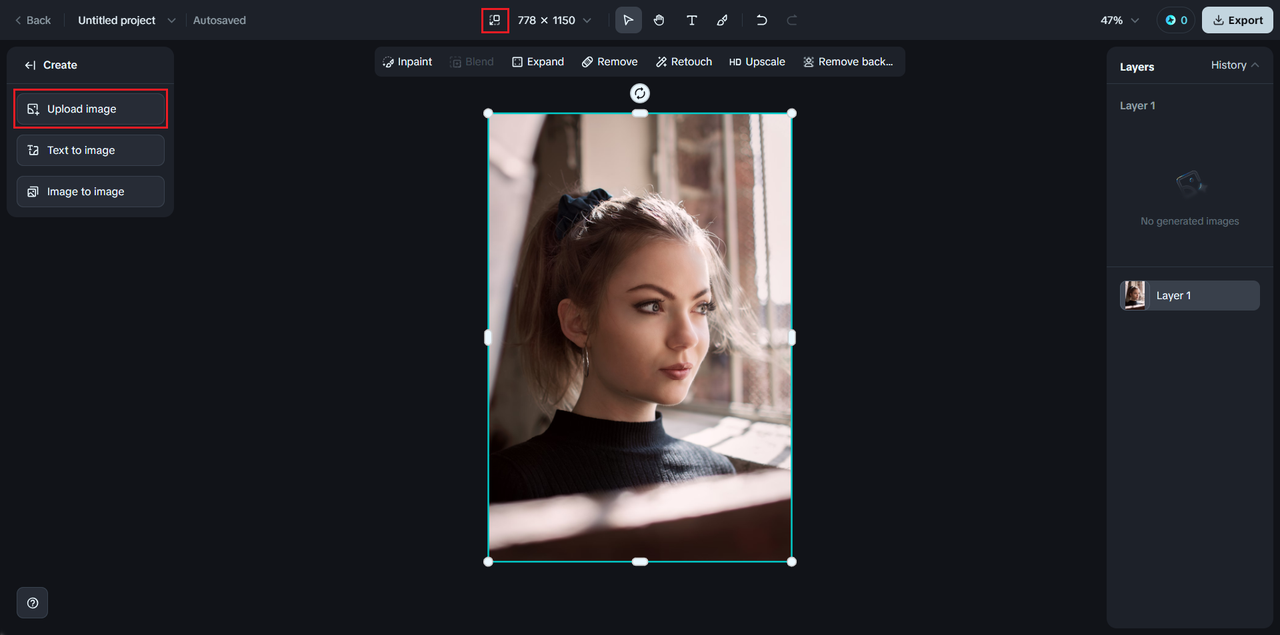The image size is (1280, 635).
Task: Switch to the Layers tab
Action: pyautogui.click(x=1137, y=66)
